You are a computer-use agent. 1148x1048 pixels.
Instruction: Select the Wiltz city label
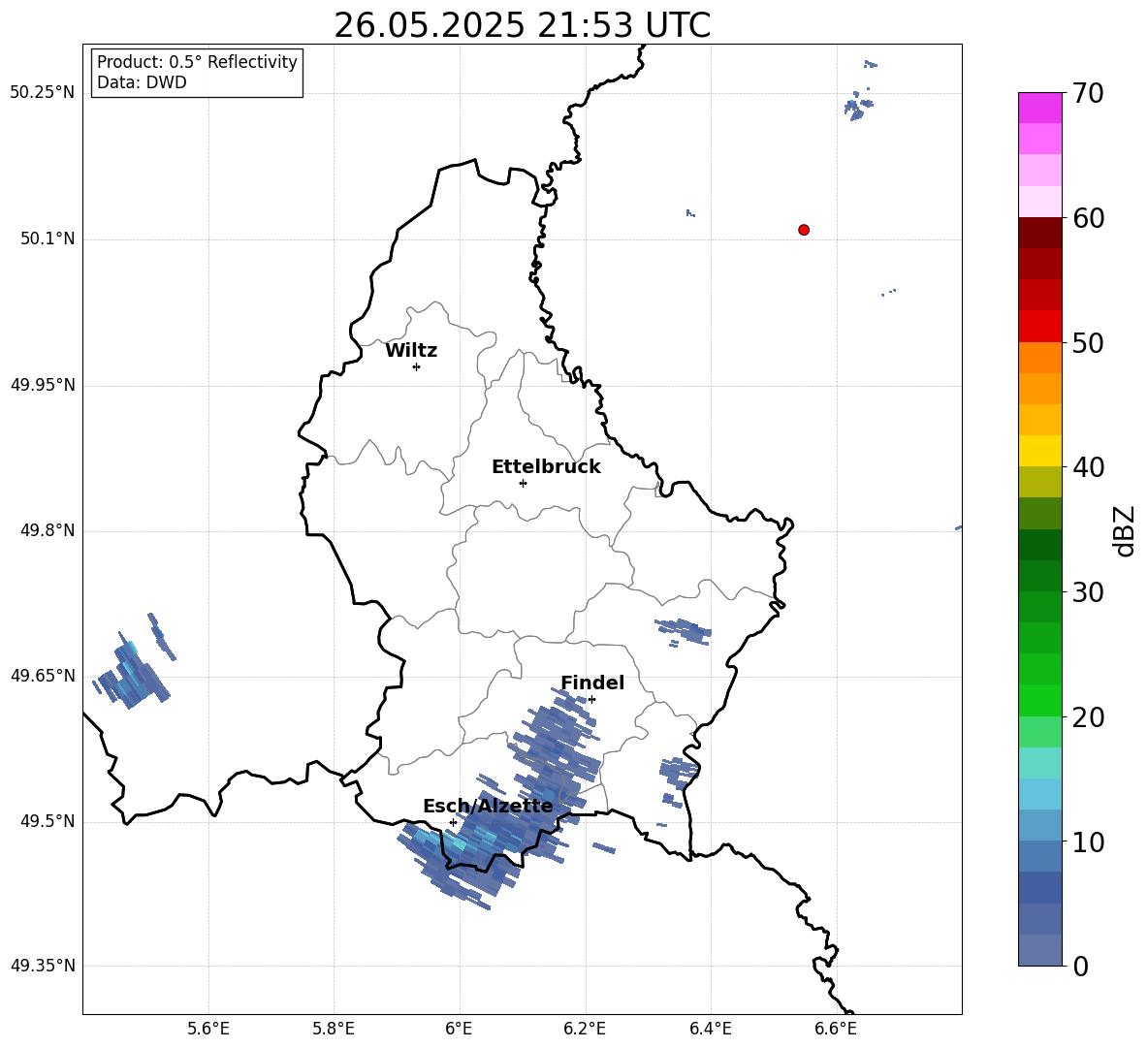[x=411, y=351]
